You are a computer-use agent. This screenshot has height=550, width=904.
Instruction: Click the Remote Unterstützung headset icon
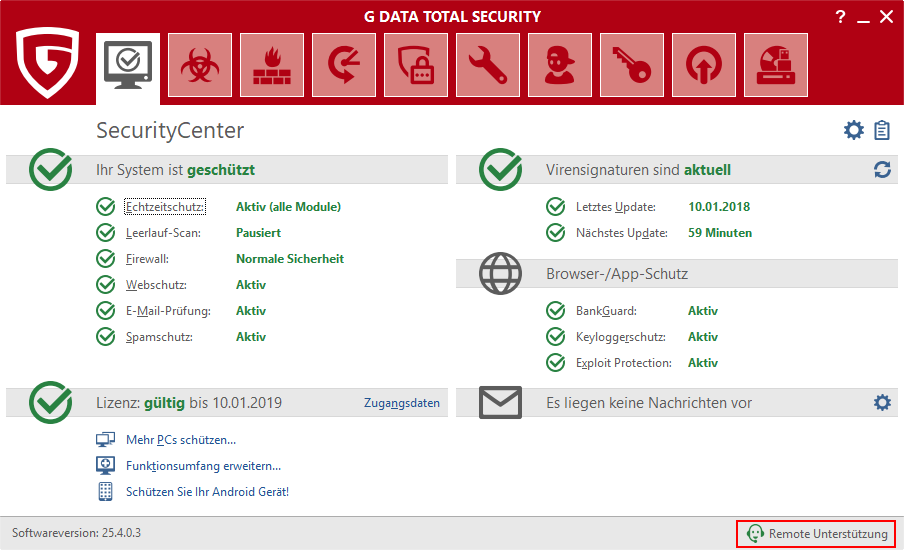[755, 534]
